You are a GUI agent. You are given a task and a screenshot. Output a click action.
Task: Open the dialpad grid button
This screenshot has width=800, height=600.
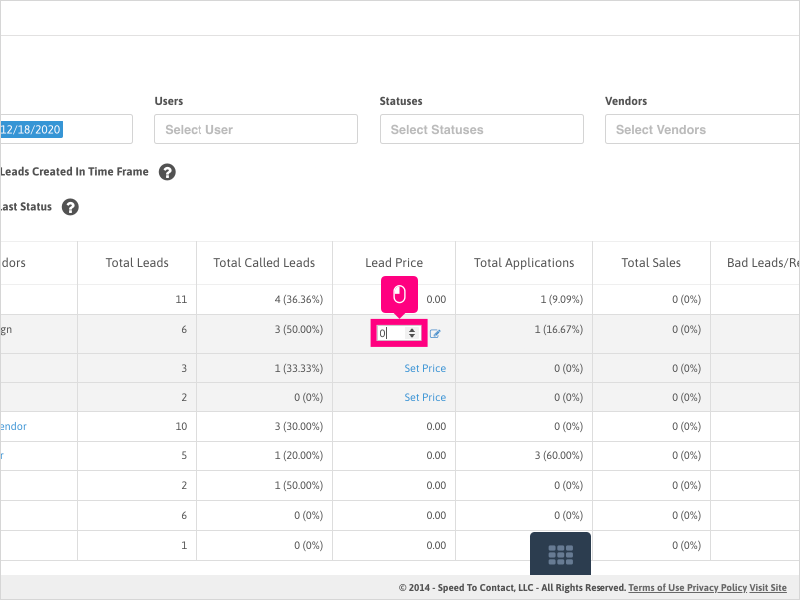click(560, 554)
